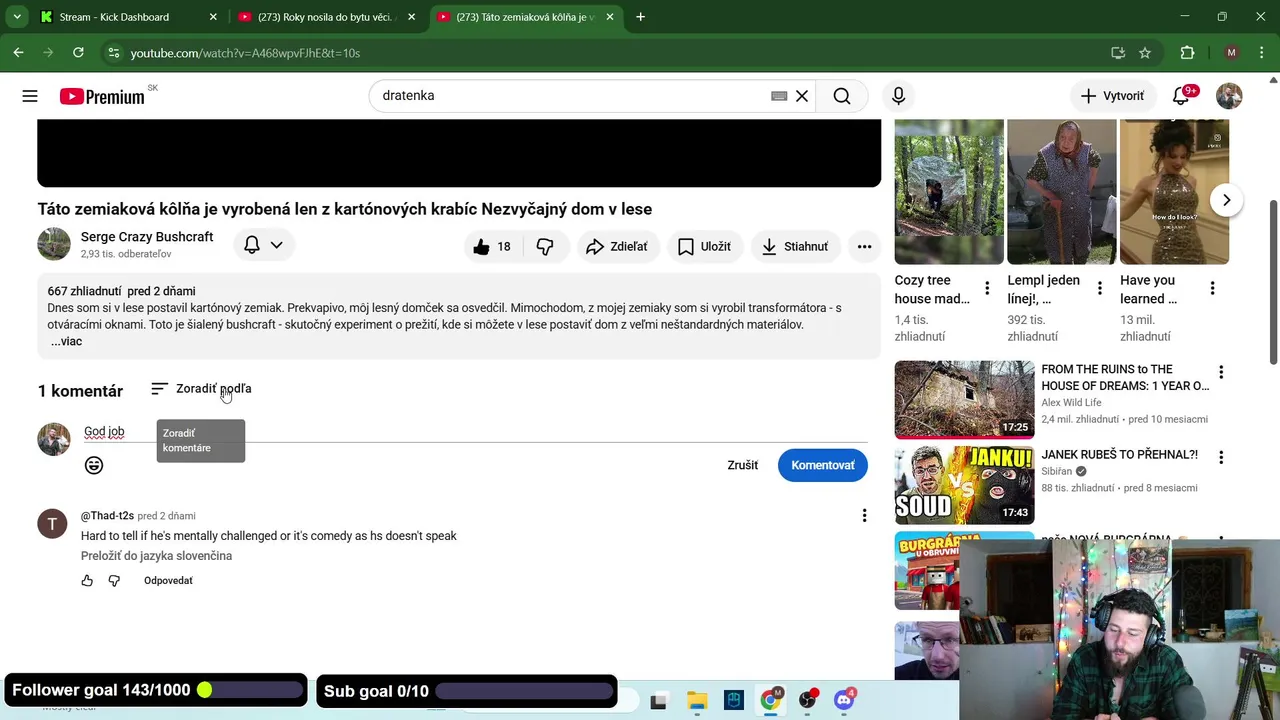Screen dimensions: 1280x720
Task: View site information icon in address bar
Action: pyautogui.click(x=113, y=53)
